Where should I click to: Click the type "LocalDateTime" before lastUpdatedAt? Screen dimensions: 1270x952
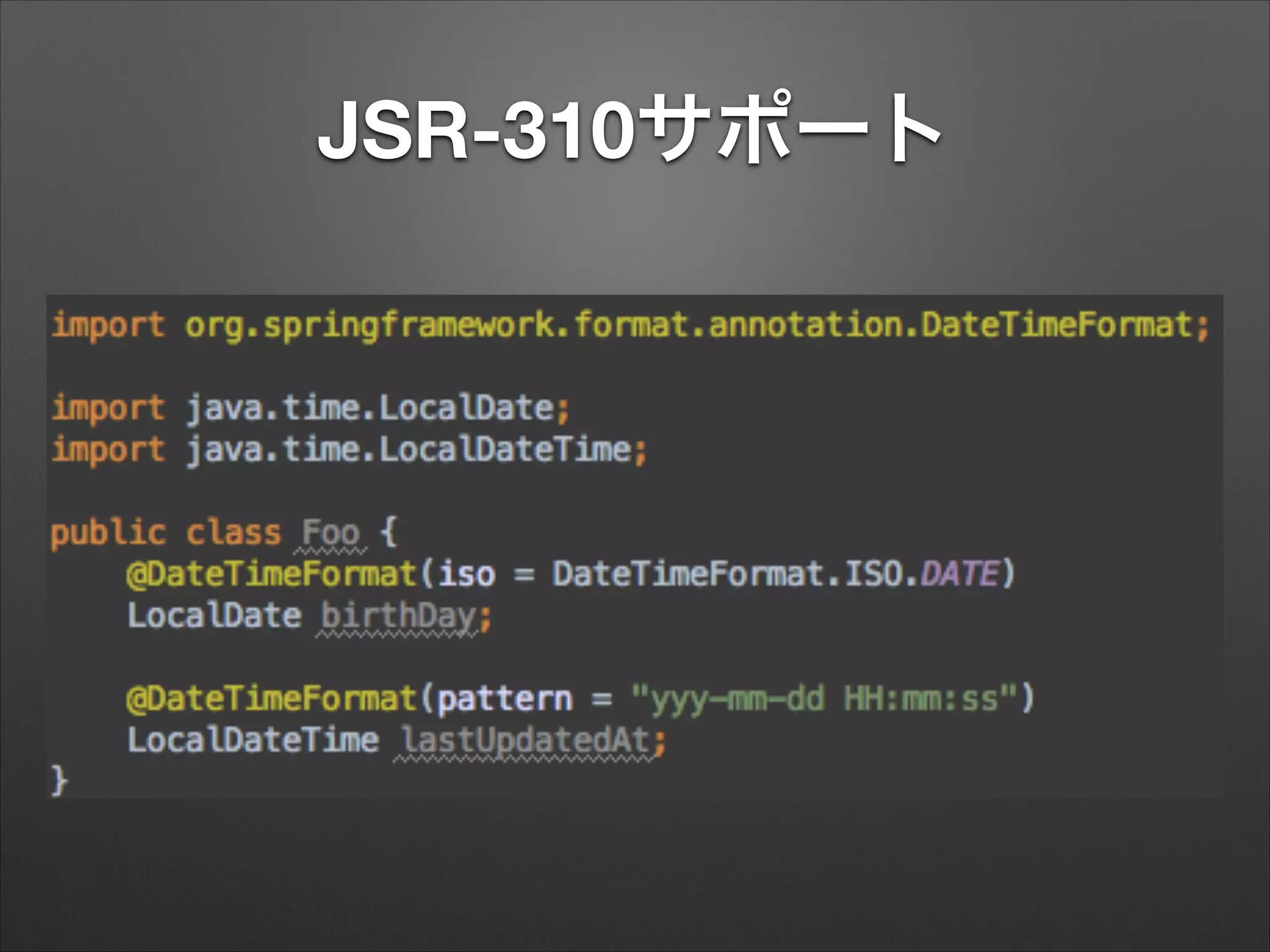click(x=253, y=740)
